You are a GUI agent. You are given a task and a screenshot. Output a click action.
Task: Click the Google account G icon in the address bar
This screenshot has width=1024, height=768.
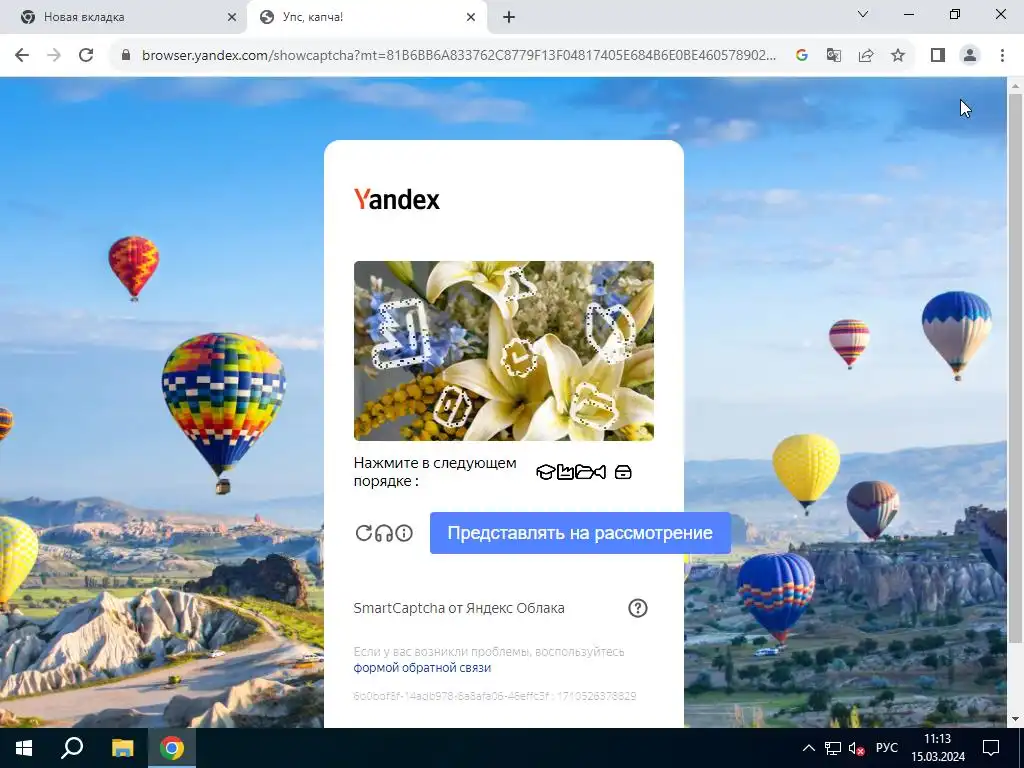[x=802, y=55]
